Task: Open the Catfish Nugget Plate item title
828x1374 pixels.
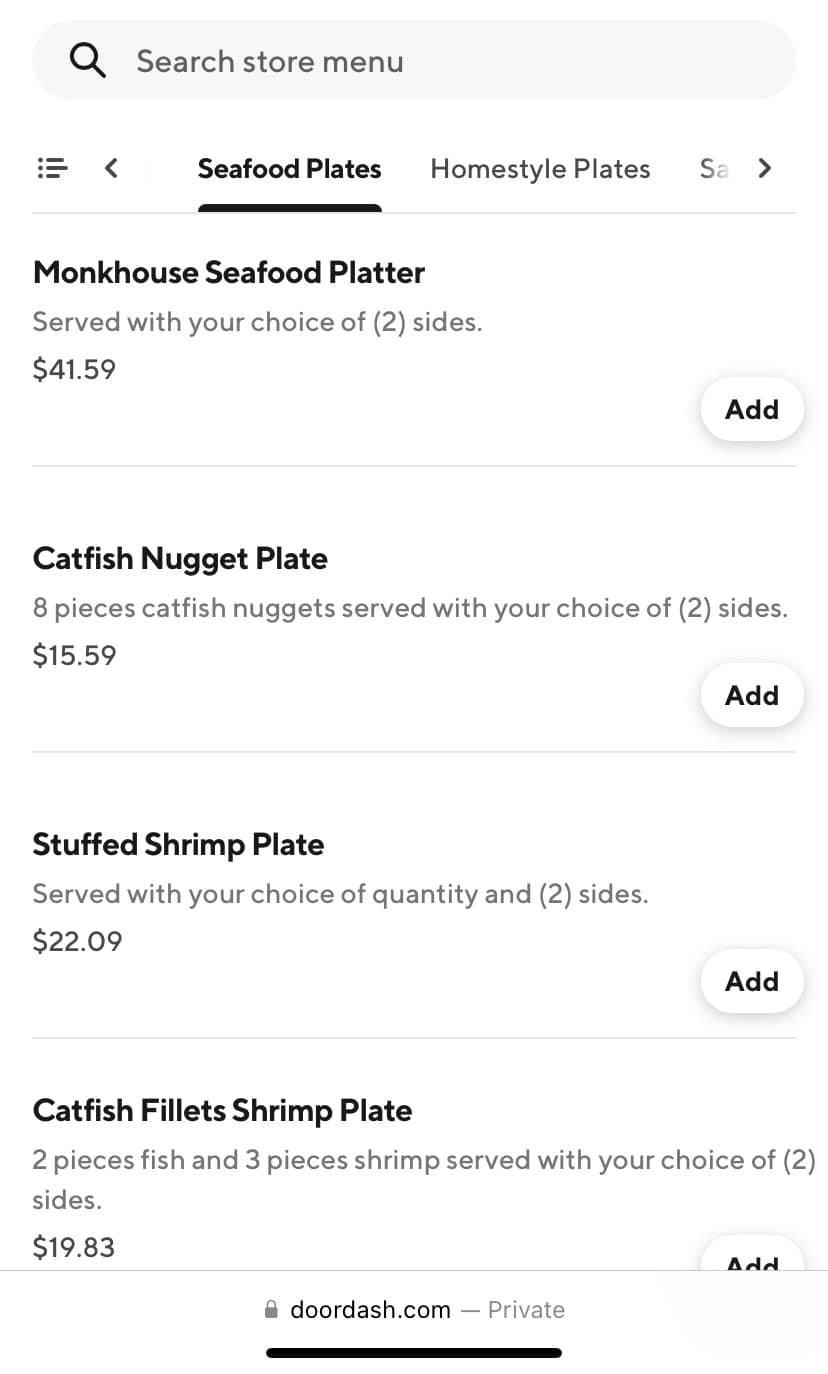Action: 180,558
